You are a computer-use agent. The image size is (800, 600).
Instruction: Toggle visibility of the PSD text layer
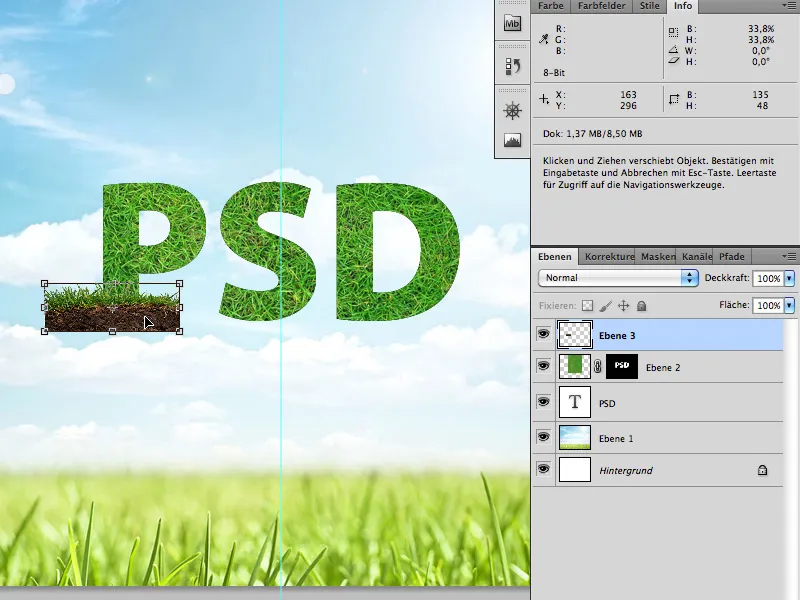(x=544, y=402)
